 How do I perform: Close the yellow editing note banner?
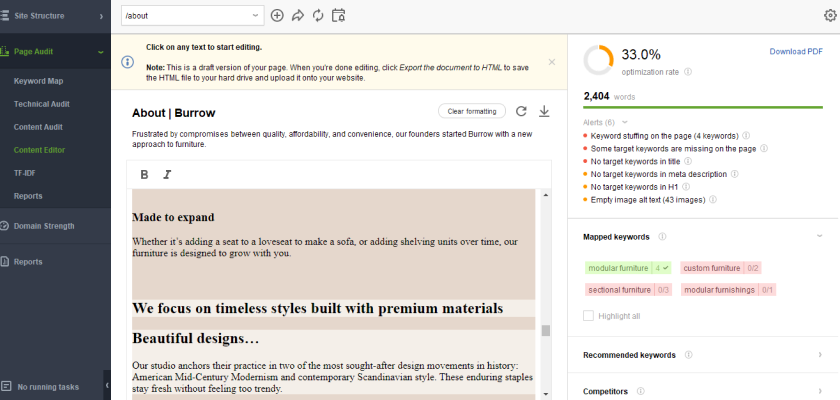552,62
